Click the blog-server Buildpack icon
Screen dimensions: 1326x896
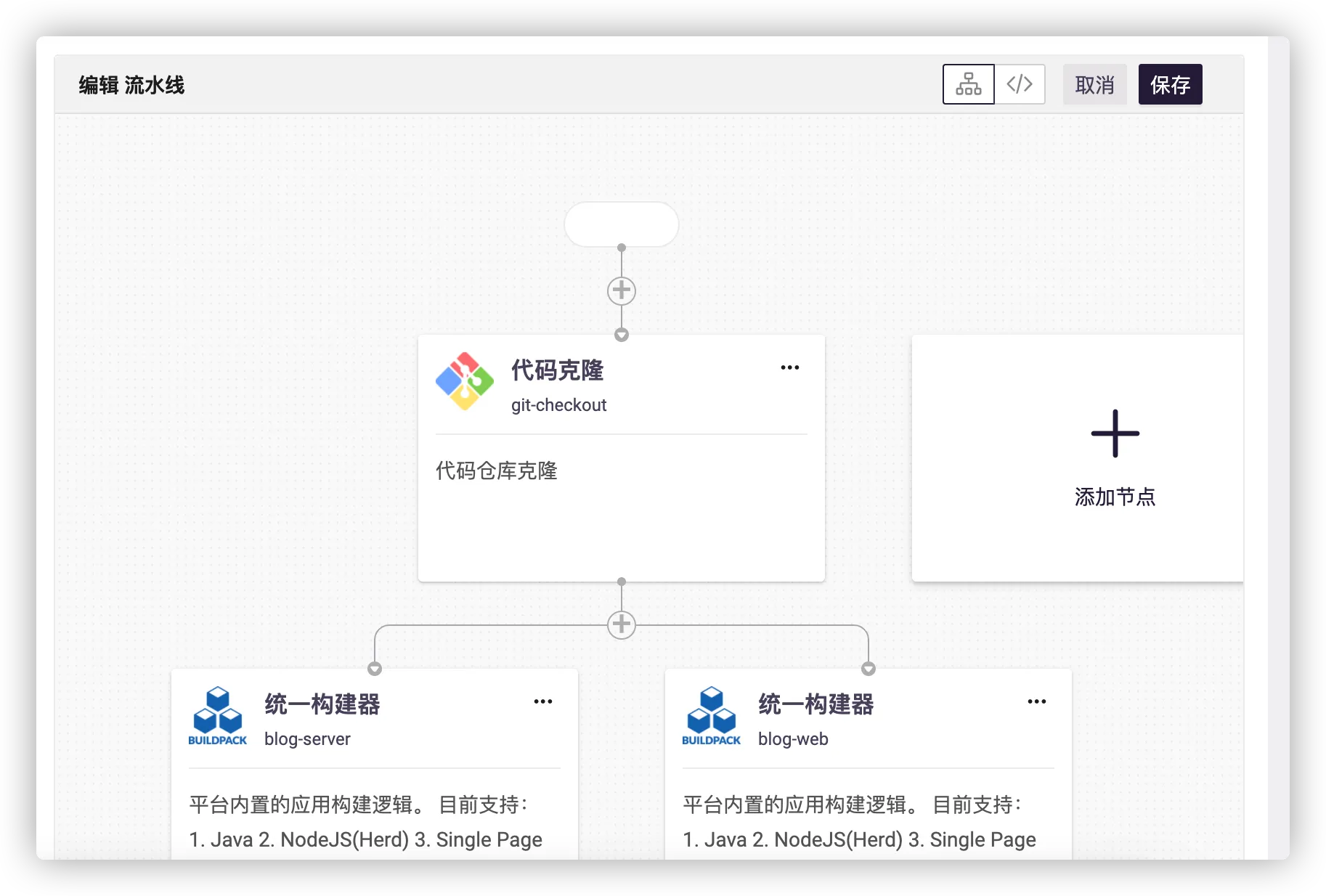pyautogui.click(x=217, y=716)
